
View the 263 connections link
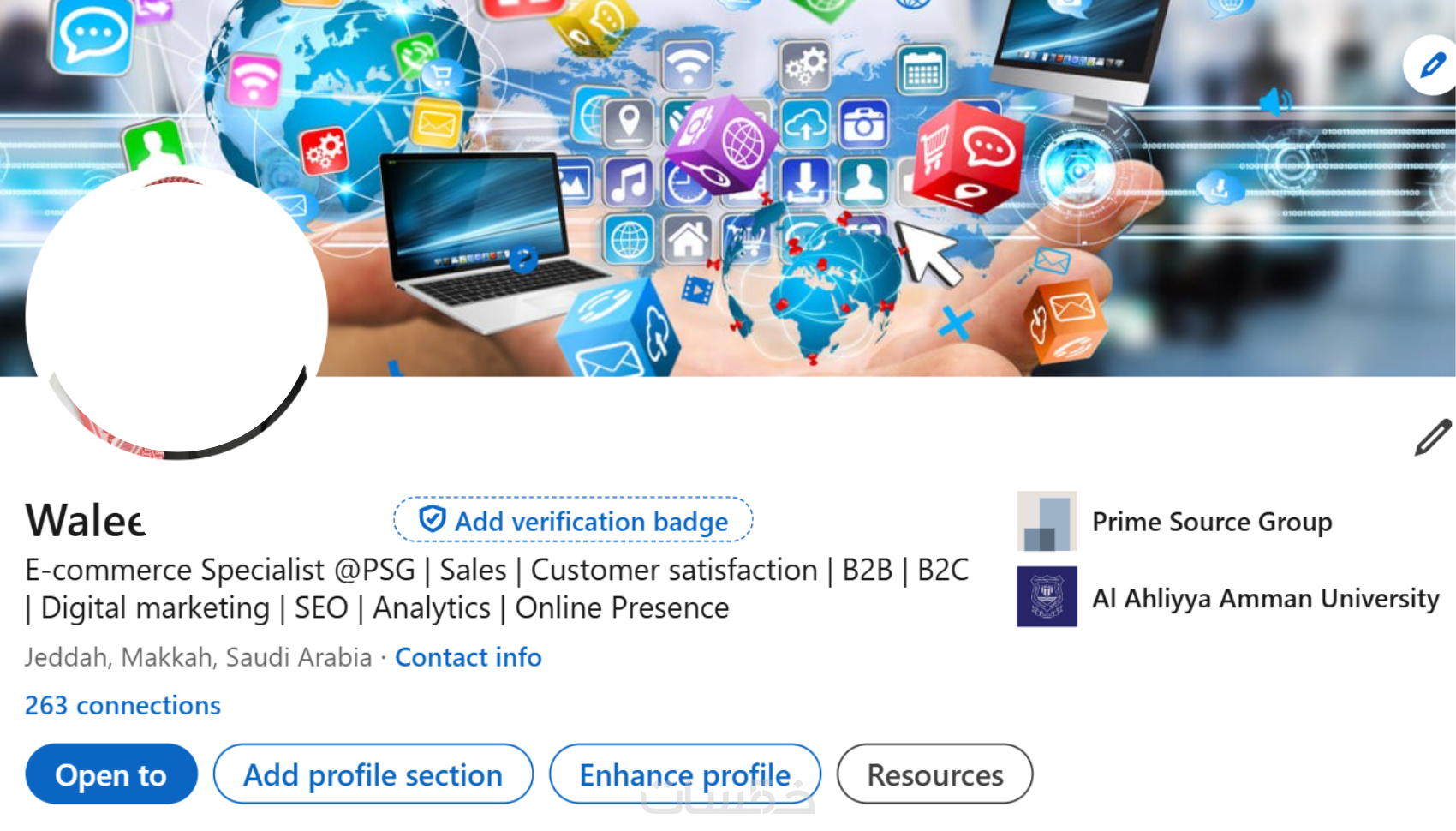point(122,705)
